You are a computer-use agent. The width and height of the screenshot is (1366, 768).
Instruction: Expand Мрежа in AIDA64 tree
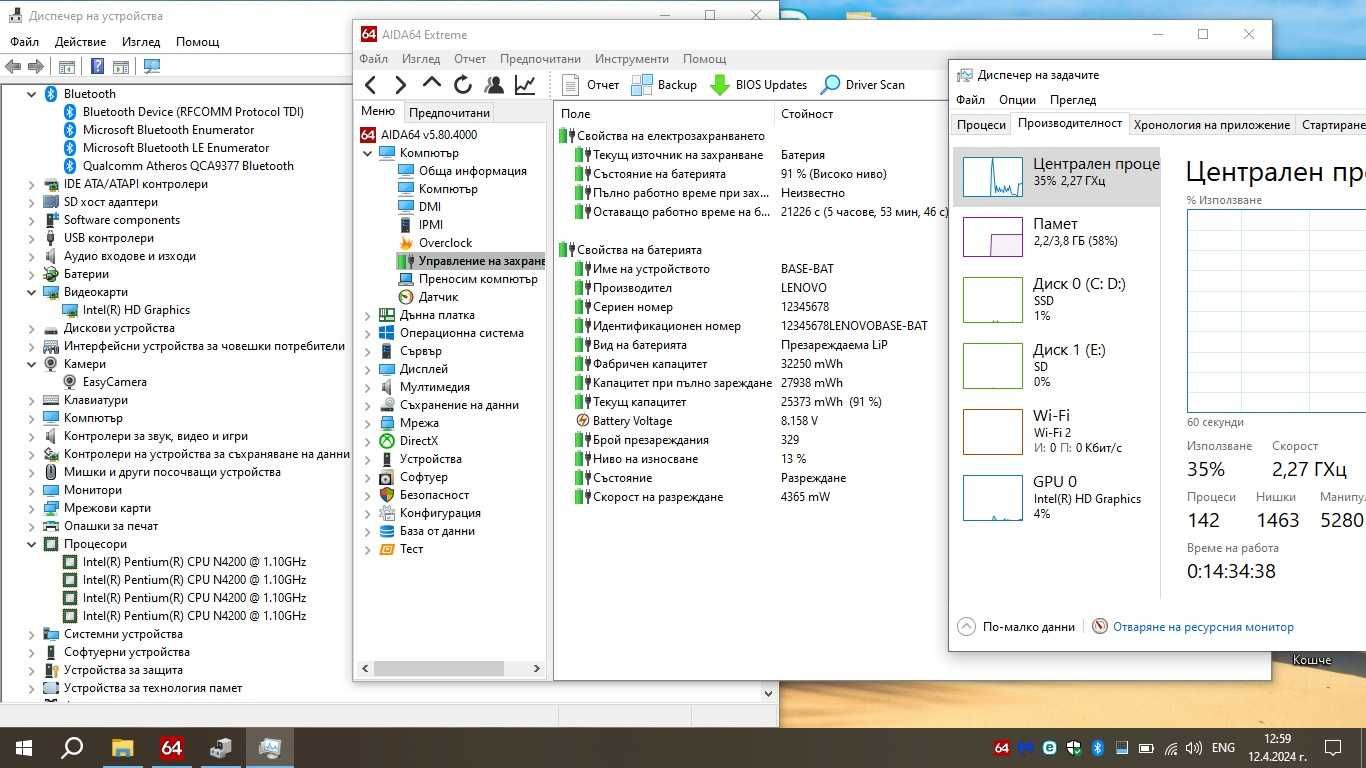pyautogui.click(x=367, y=423)
